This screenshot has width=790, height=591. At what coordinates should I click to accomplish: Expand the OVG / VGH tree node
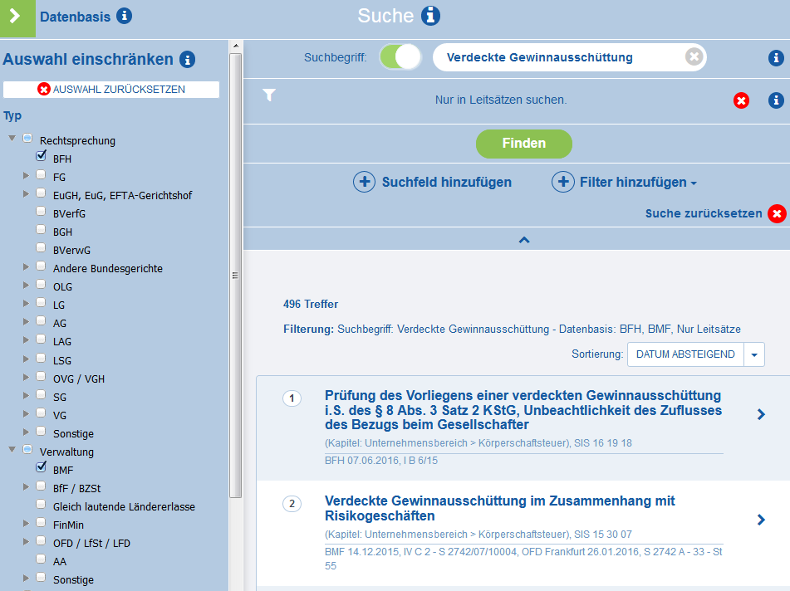point(26,377)
